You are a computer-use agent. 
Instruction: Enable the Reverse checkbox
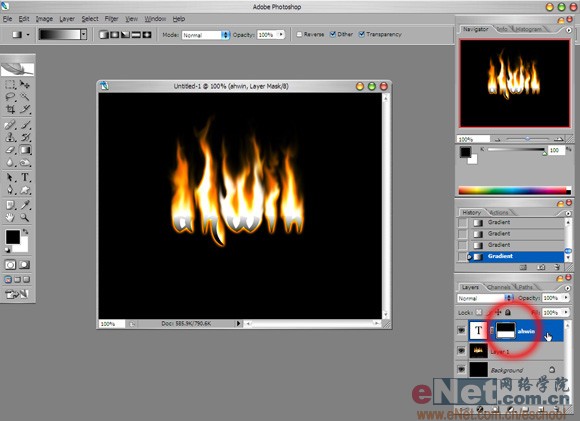click(x=299, y=34)
